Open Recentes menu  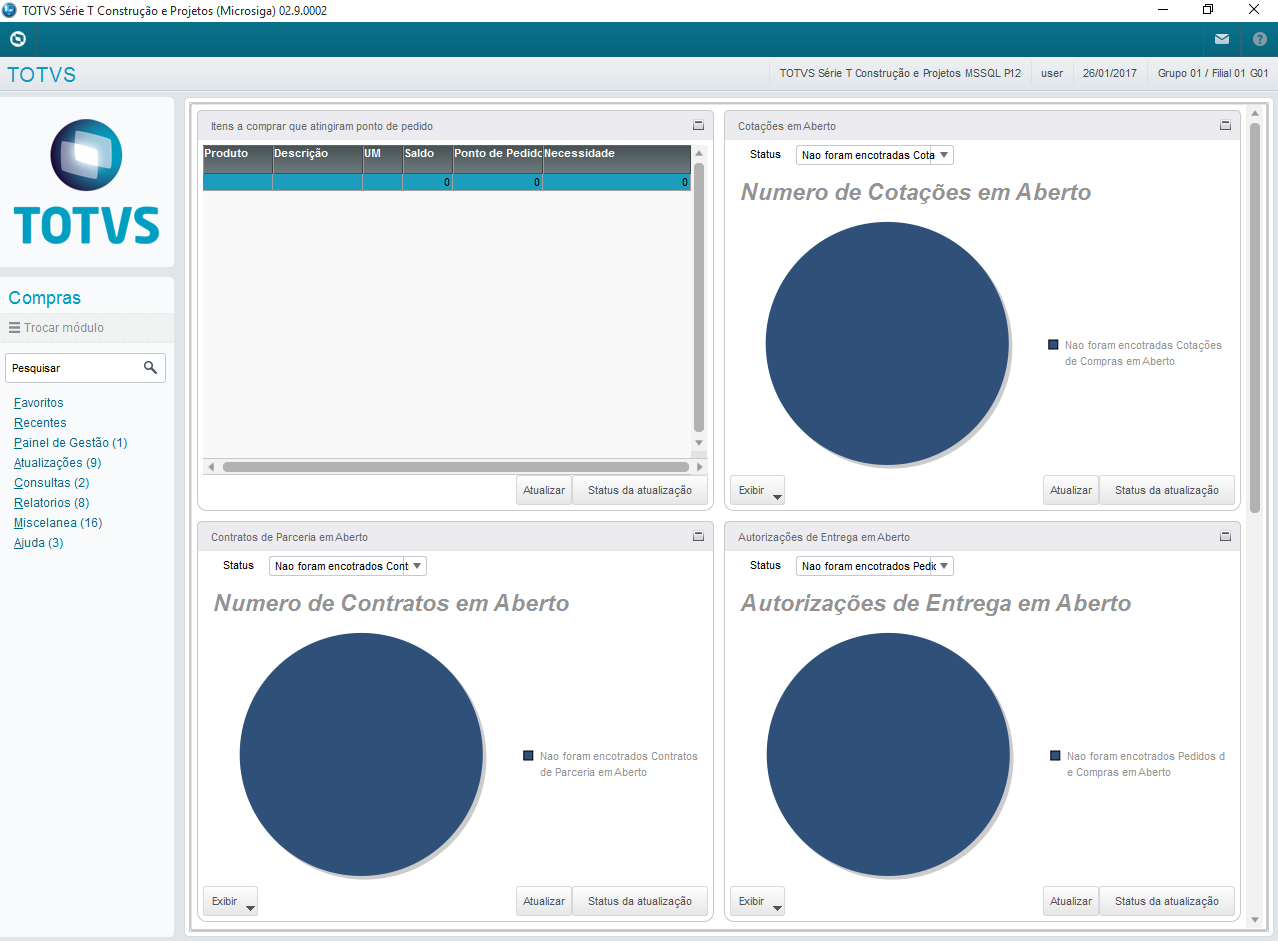40,423
